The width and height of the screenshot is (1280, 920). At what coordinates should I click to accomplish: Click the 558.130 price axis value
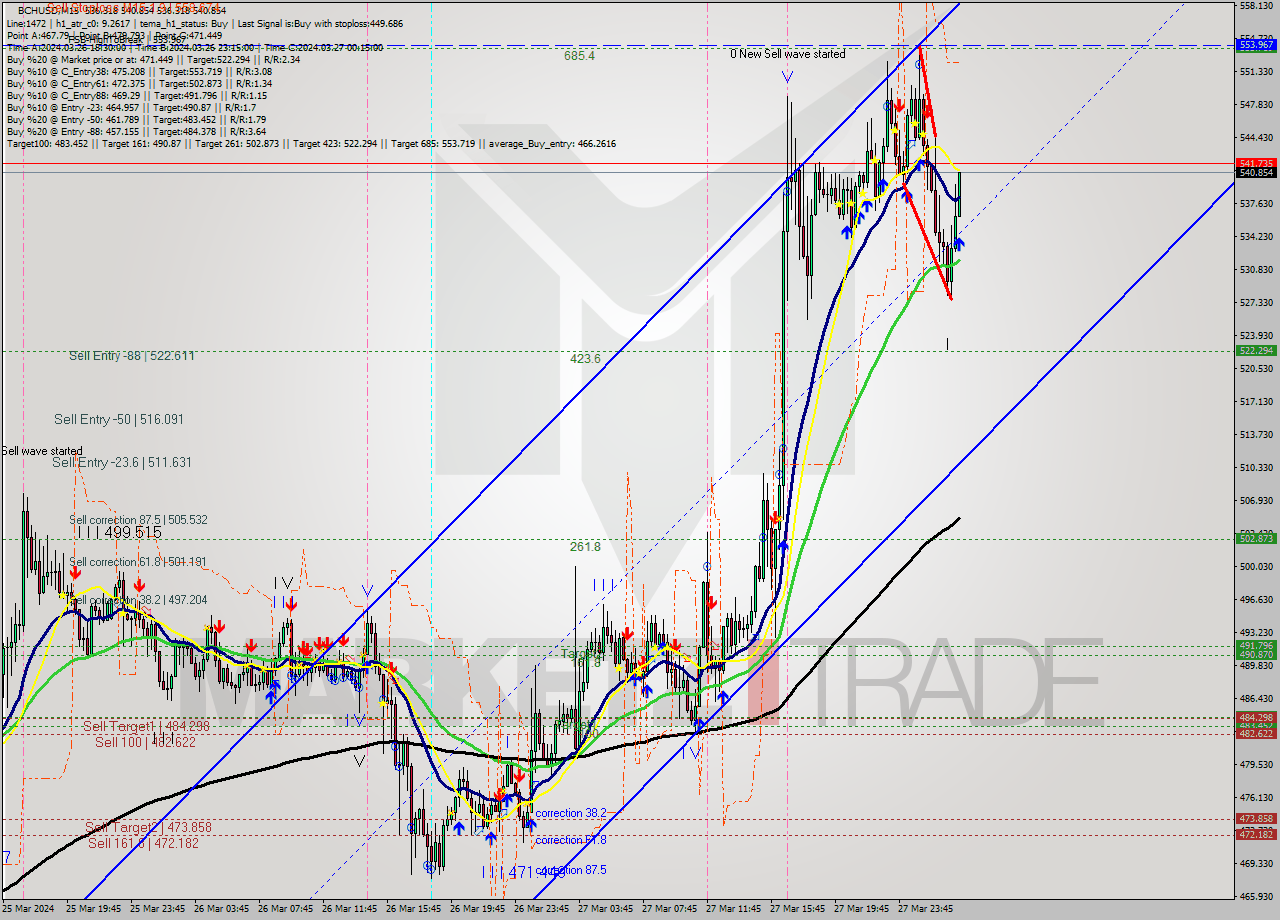point(1257,5)
